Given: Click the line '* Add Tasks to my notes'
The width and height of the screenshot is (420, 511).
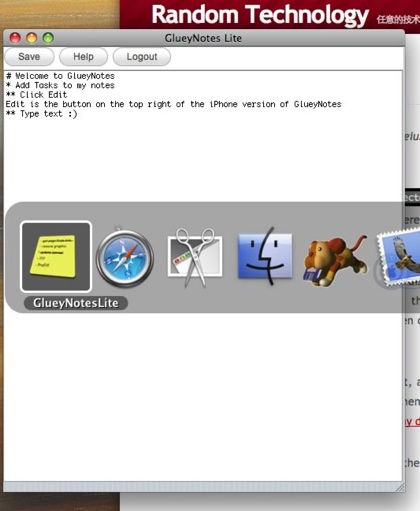Looking at the screenshot, I should point(60,85).
